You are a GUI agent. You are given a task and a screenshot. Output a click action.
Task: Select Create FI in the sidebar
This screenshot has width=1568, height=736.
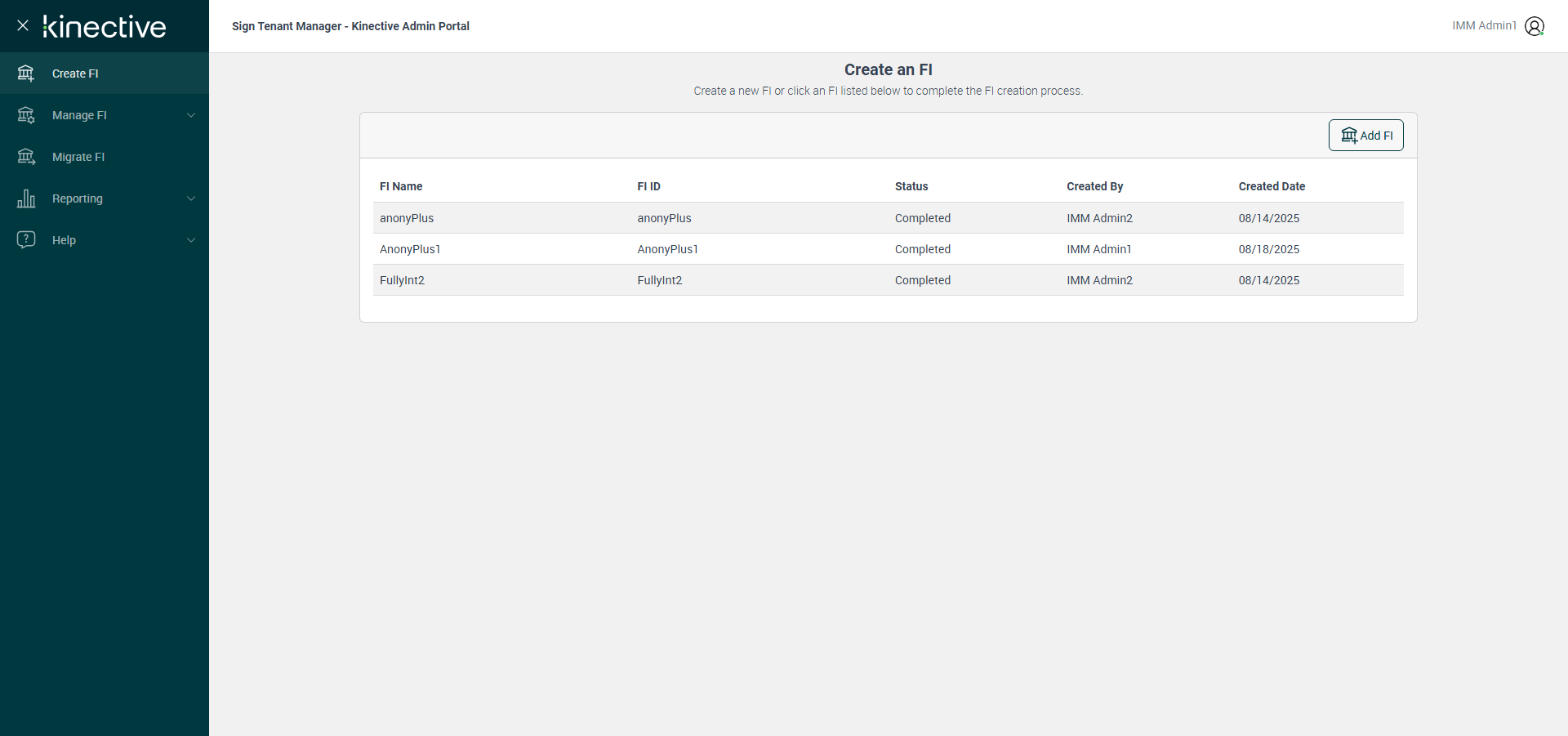pyautogui.click(x=75, y=74)
